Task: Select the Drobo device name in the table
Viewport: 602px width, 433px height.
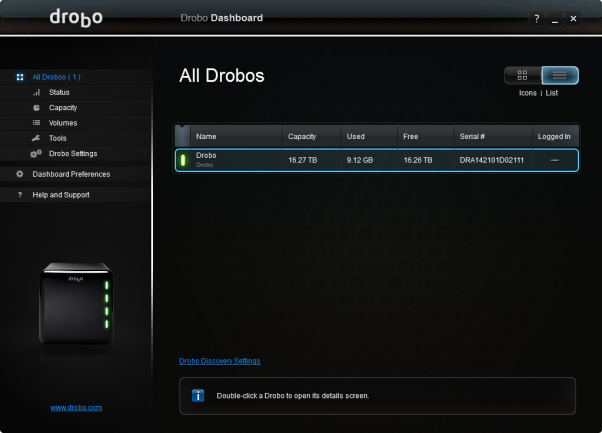Action: pos(206,155)
